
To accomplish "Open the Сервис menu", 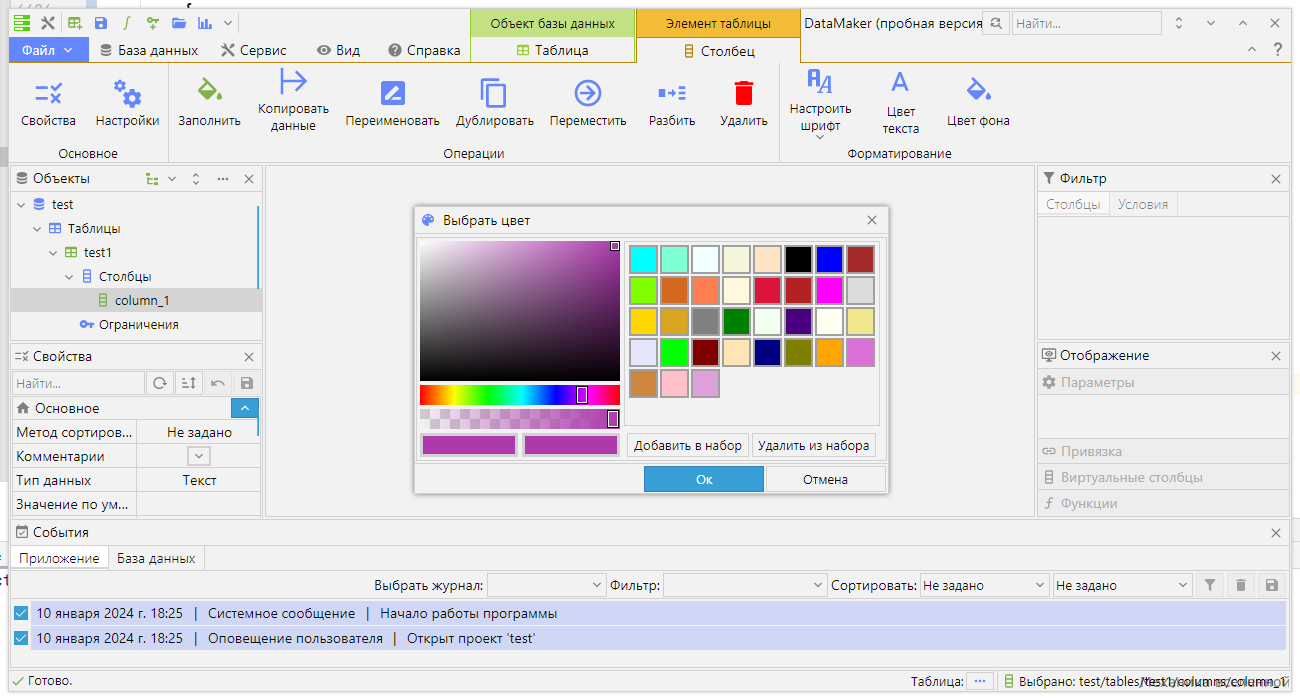I will click(254, 50).
